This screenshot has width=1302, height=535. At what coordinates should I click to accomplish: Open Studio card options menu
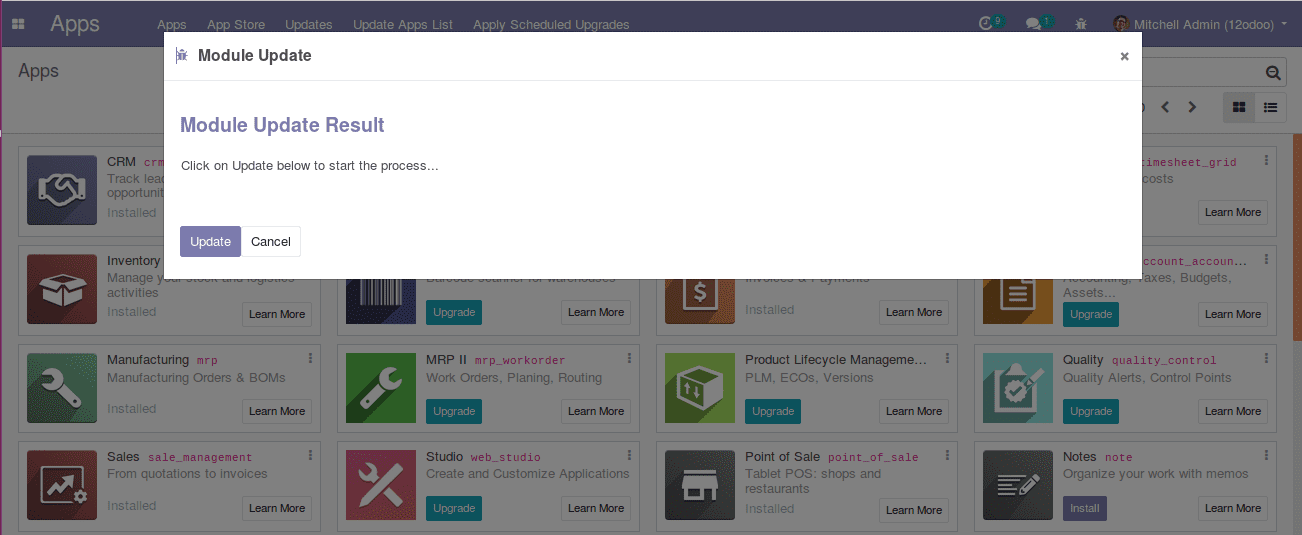[x=629, y=455]
